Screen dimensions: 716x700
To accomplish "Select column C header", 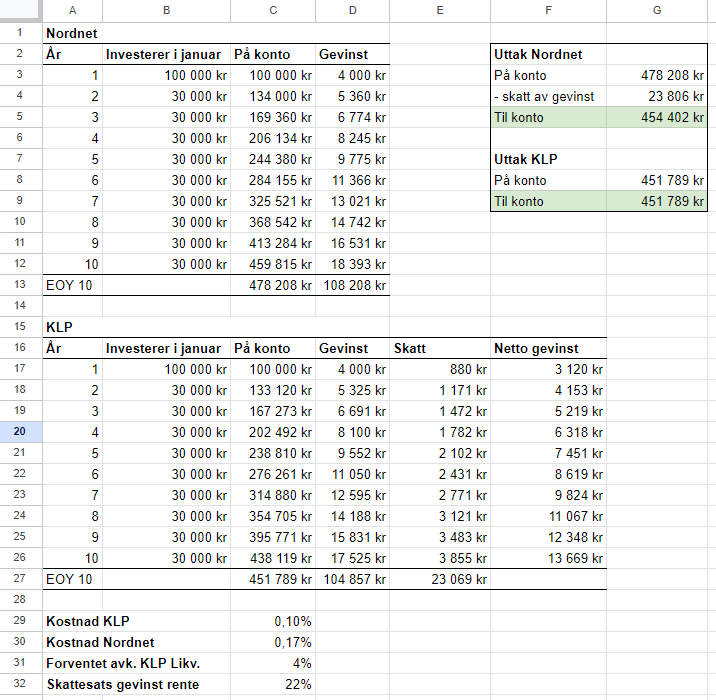I will coord(273,11).
